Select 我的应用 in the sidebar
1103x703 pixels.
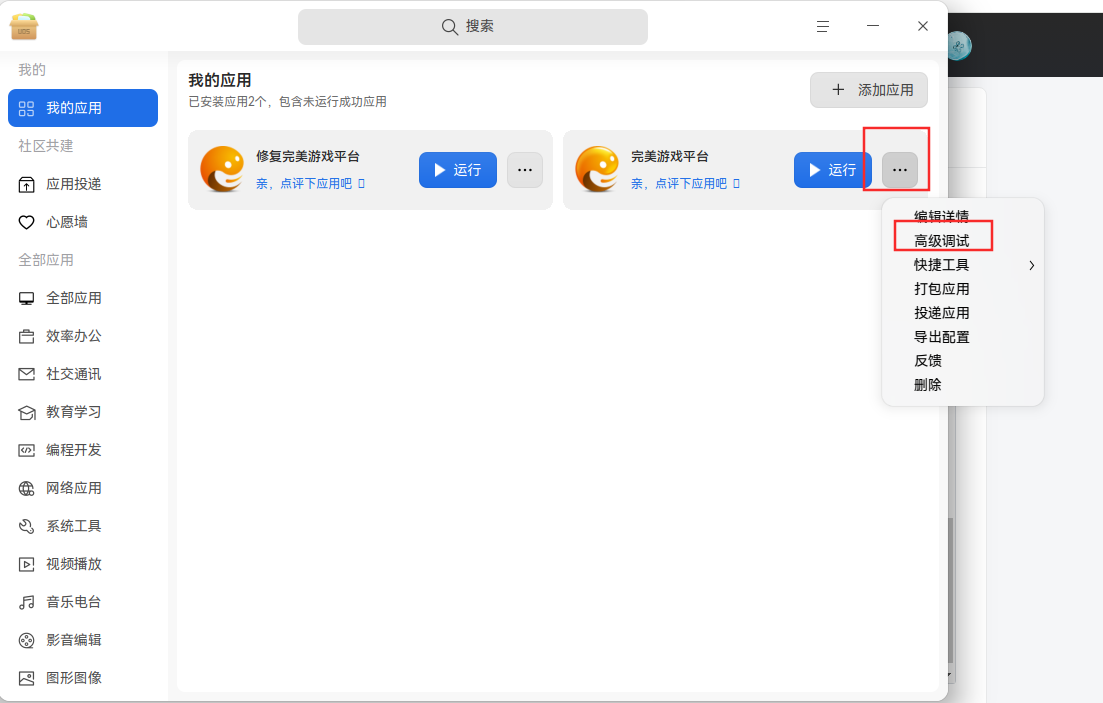(83, 108)
